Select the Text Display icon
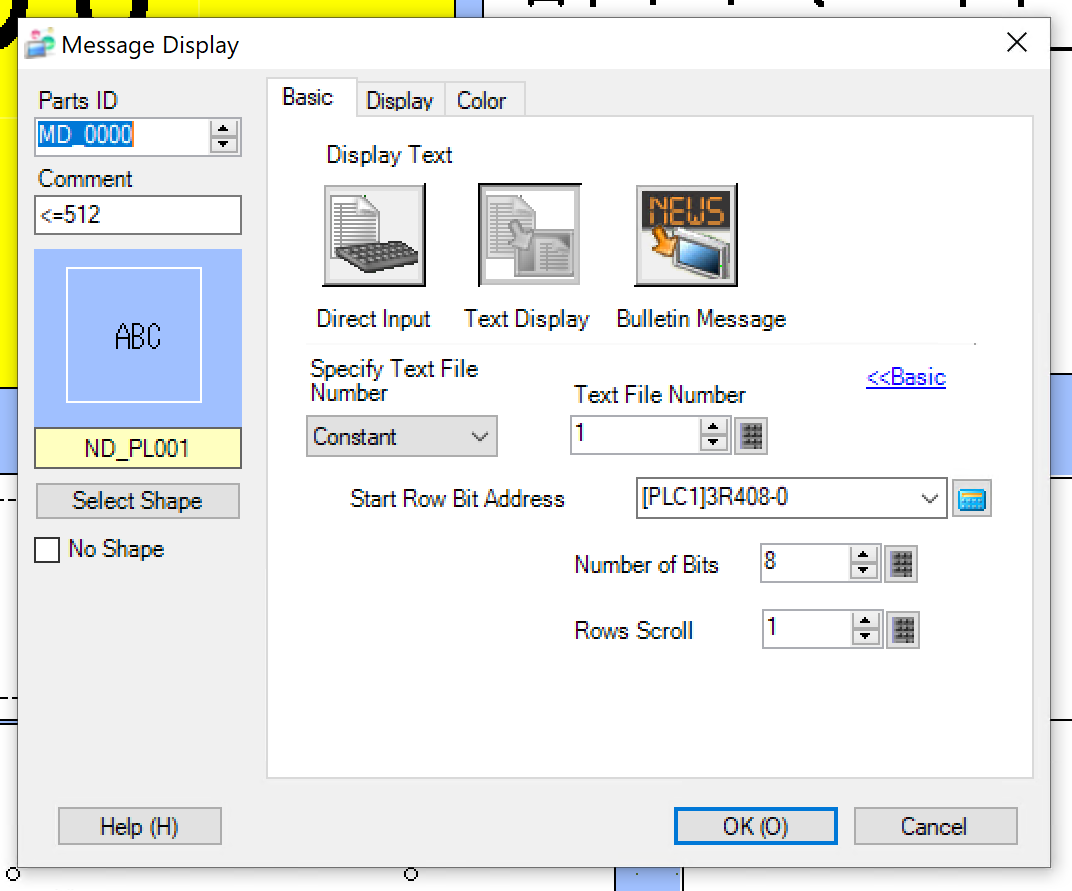This screenshot has width=1072, height=891. (529, 236)
